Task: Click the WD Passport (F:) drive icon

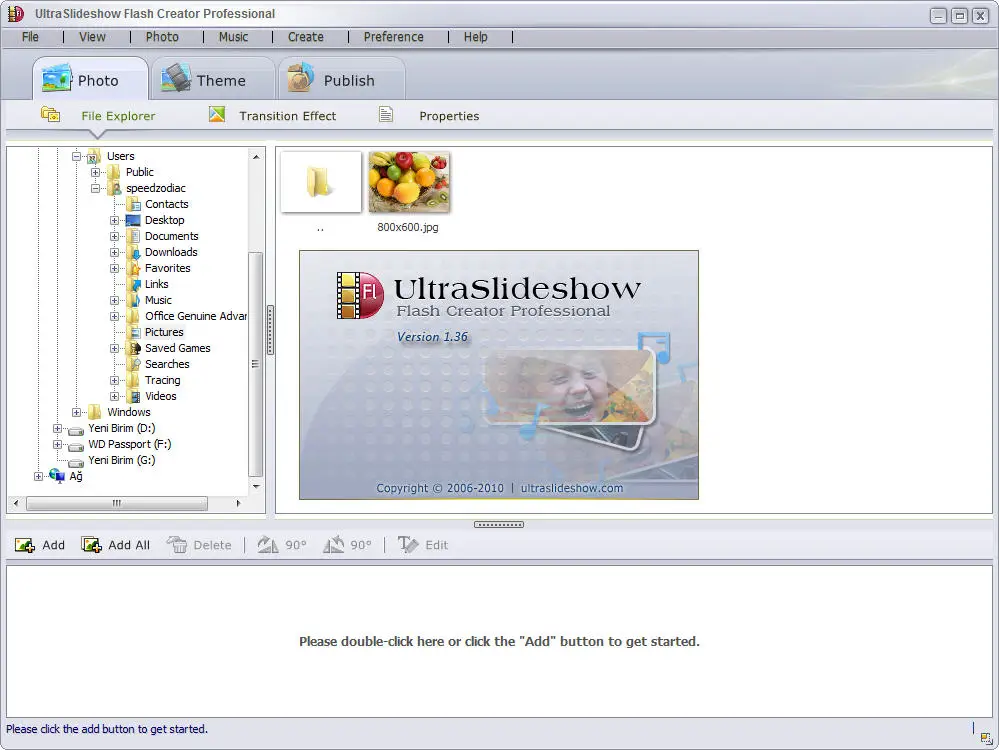Action: coord(76,445)
